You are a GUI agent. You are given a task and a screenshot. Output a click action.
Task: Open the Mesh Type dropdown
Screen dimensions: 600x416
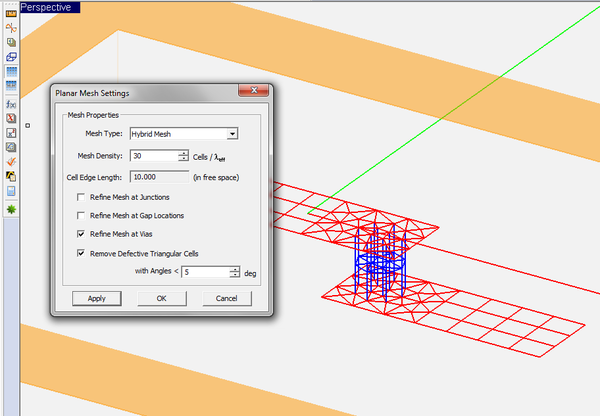click(x=231, y=133)
